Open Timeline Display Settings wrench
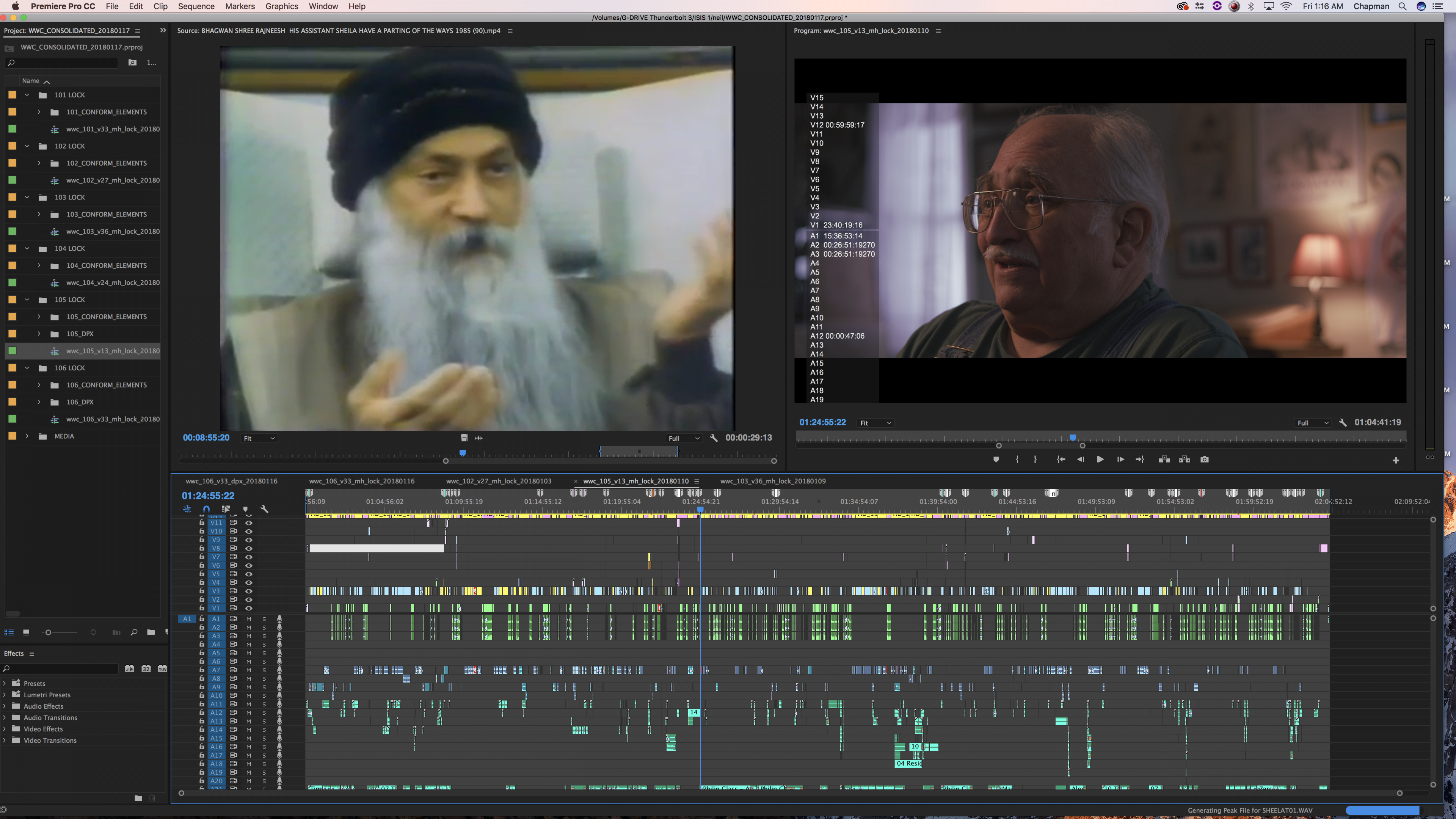This screenshot has height=819, width=1456. tap(264, 509)
